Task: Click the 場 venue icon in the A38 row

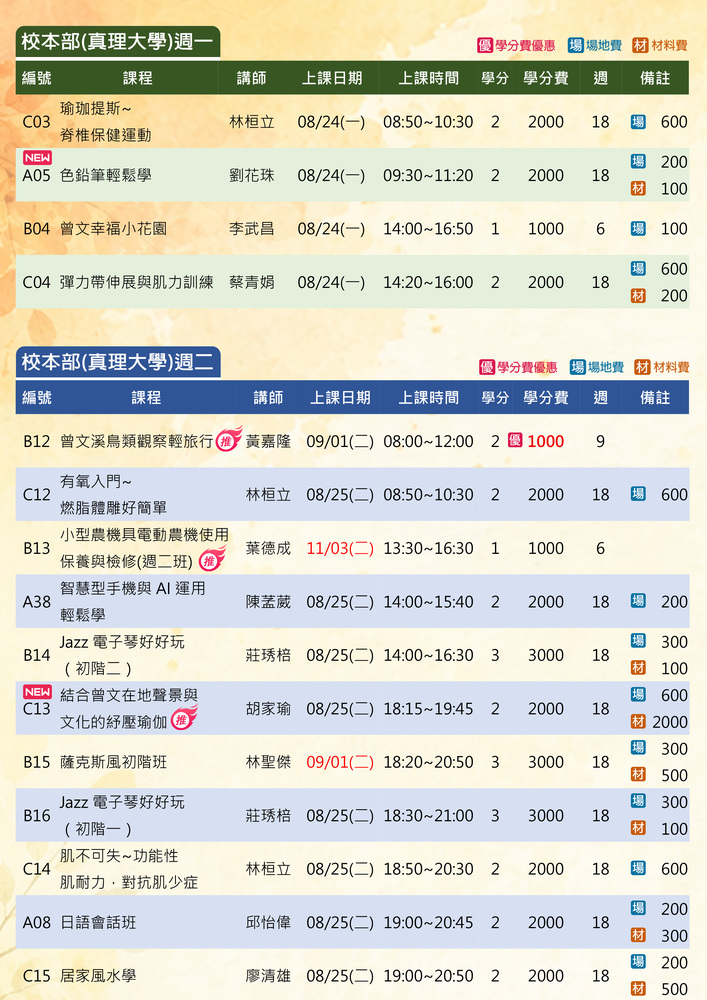Action: 638,601
